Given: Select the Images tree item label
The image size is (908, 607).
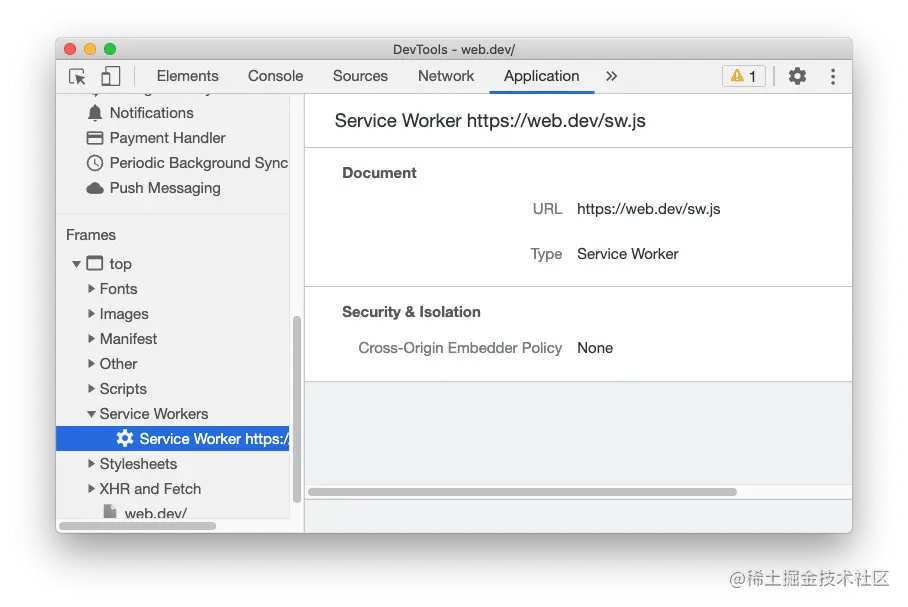Looking at the screenshot, I should pos(124,314).
